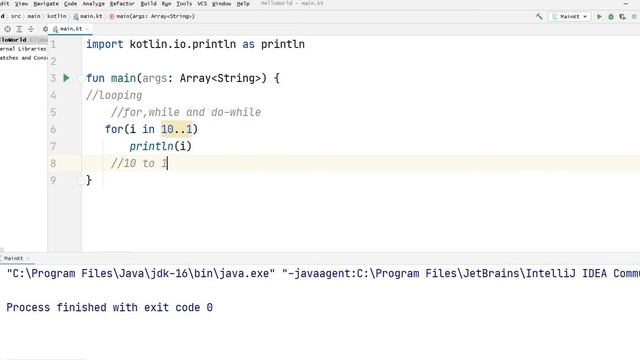Select External Libraries in project tree
This screenshot has width=640, height=360.
(x=23, y=49)
